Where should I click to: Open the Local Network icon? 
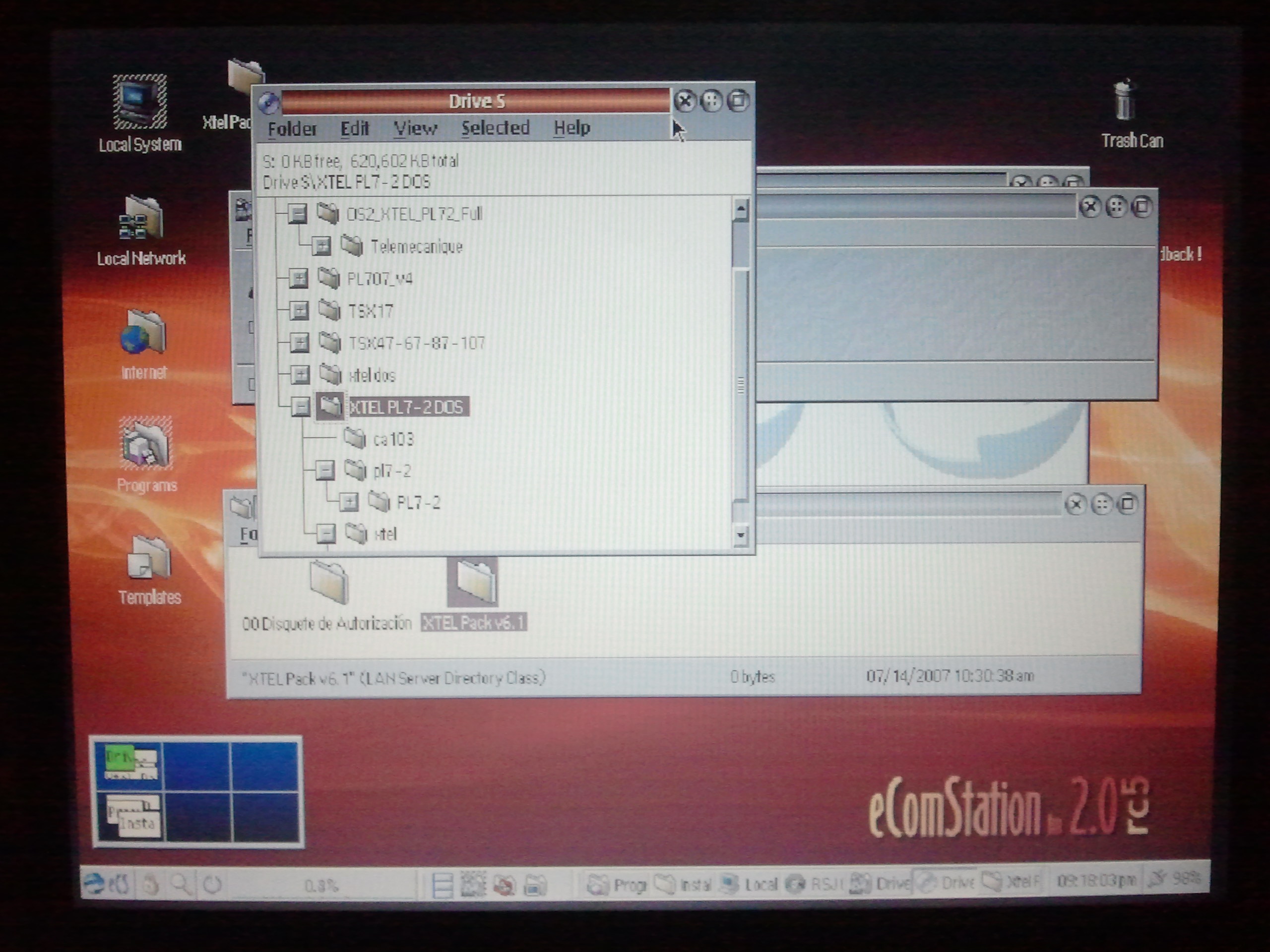(141, 219)
